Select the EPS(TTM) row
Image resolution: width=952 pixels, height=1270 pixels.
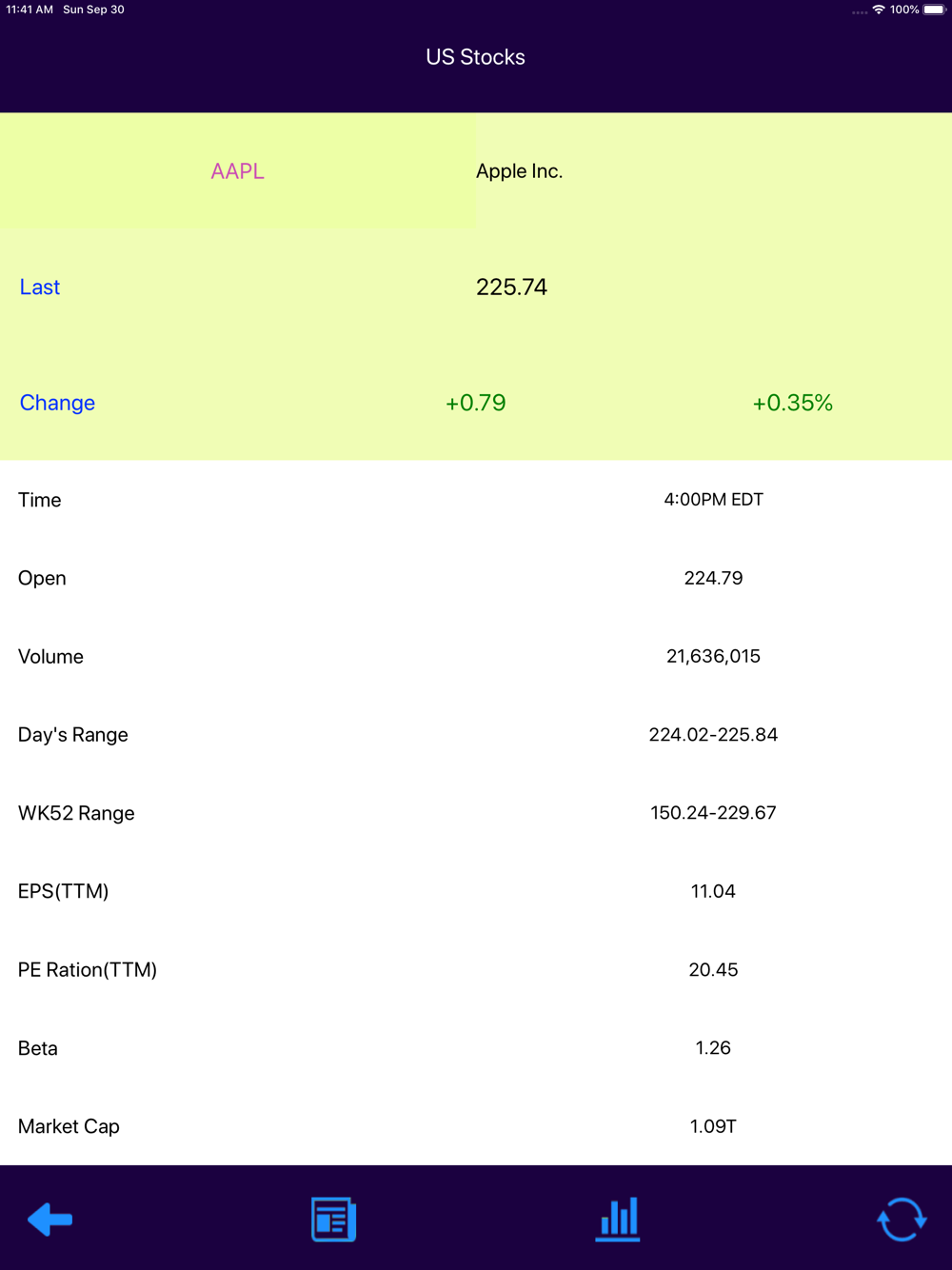click(476, 891)
